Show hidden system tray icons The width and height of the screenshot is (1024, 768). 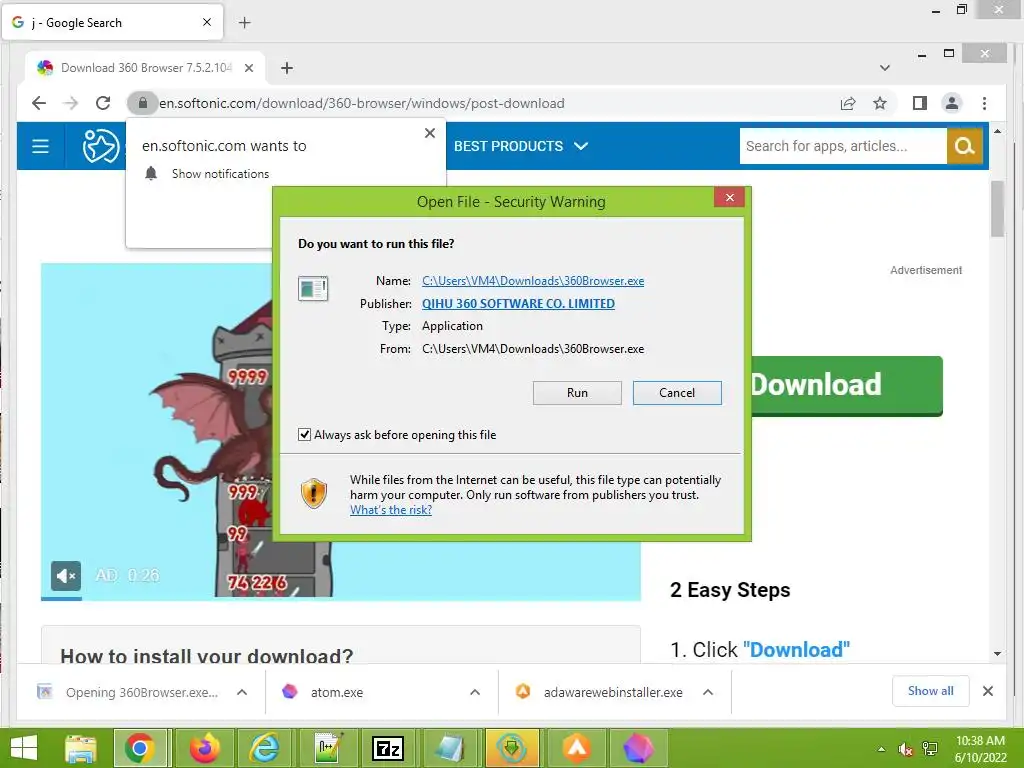point(882,749)
